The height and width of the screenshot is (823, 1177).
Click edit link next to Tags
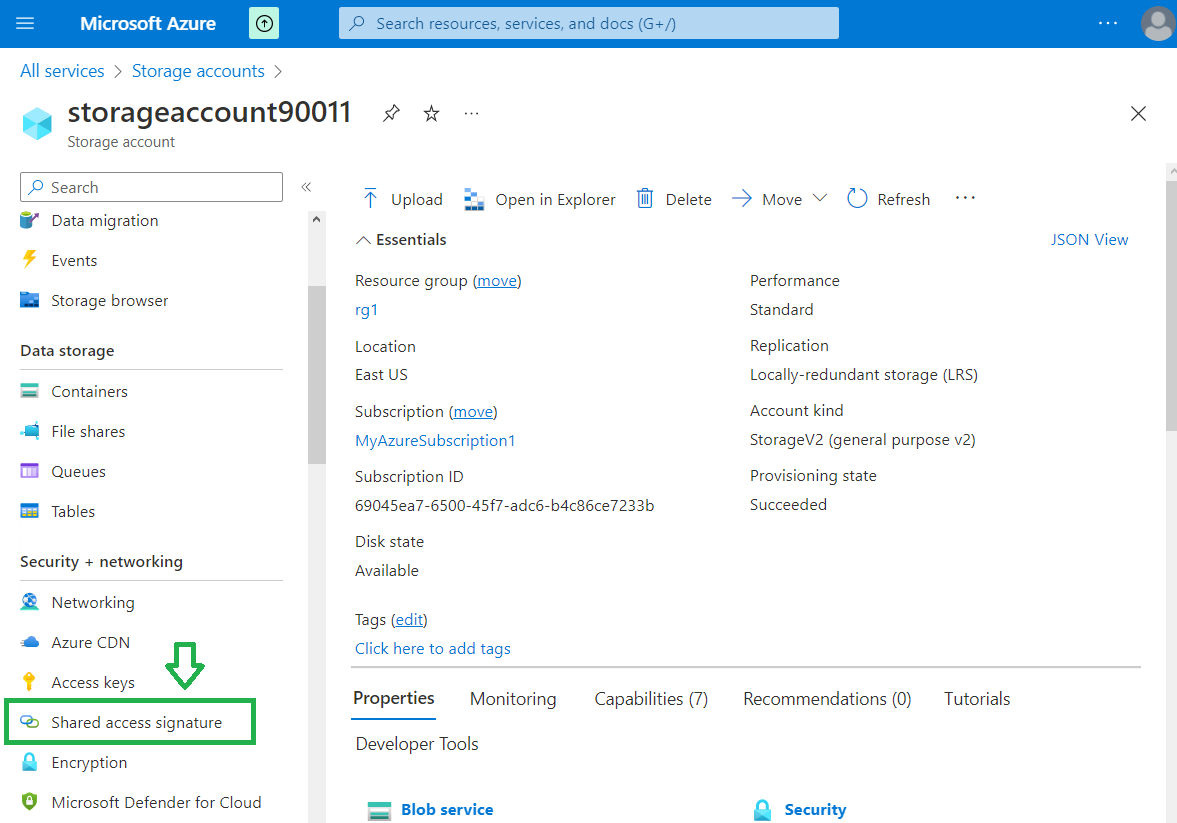point(409,620)
